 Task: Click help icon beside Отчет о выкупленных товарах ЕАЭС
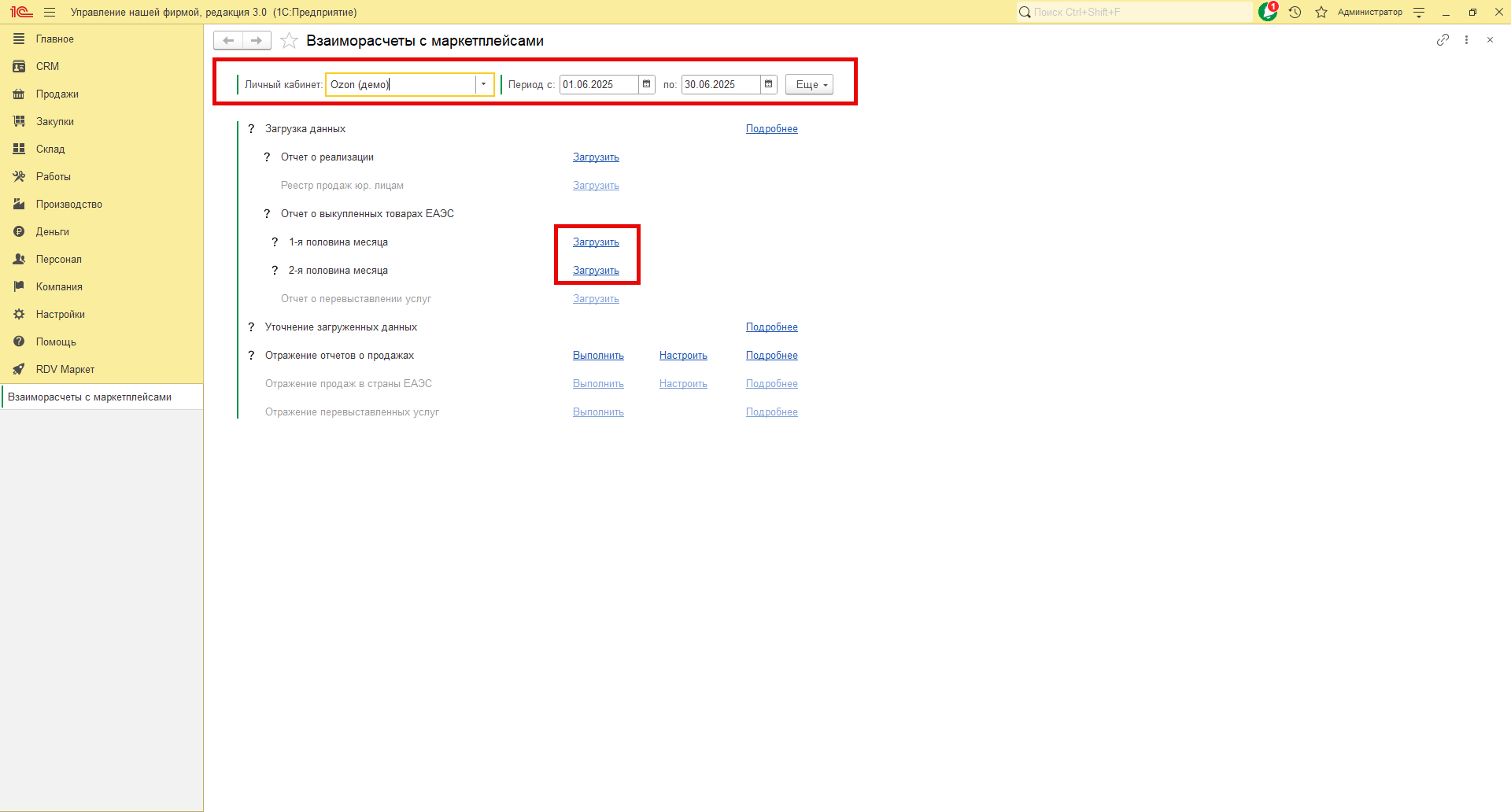pos(267,213)
